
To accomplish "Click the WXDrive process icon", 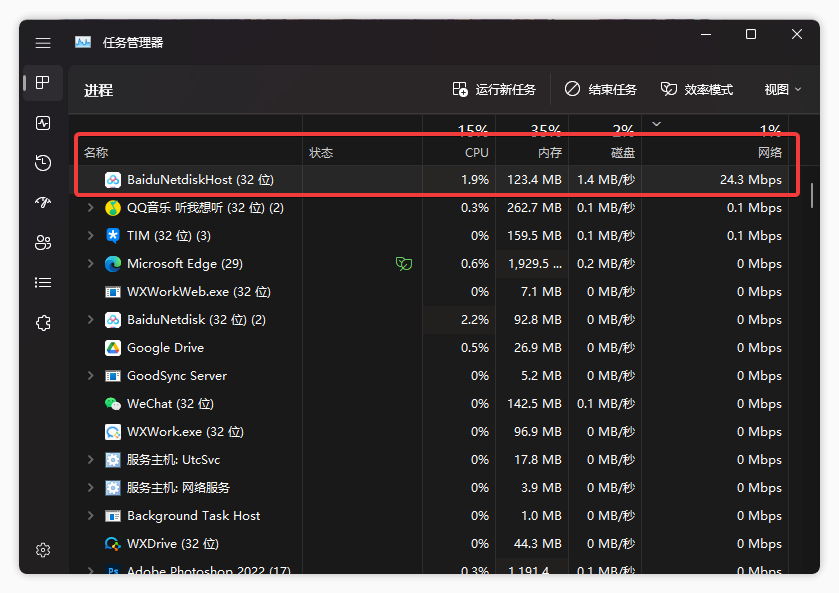I will point(112,544).
